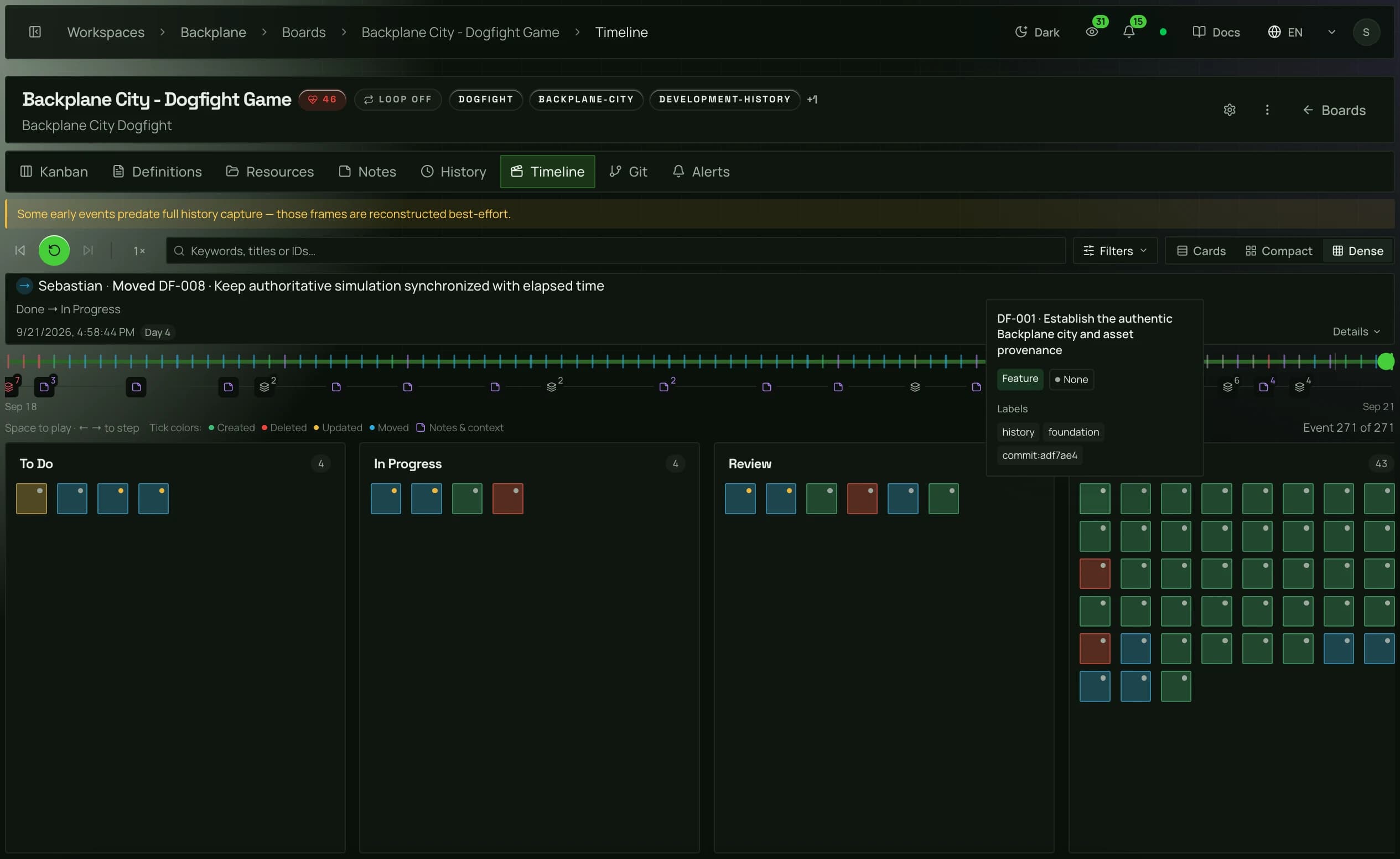This screenshot has width=1400, height=859.
Task: Click the notes marker with badge 3
Action: (45, 386)
